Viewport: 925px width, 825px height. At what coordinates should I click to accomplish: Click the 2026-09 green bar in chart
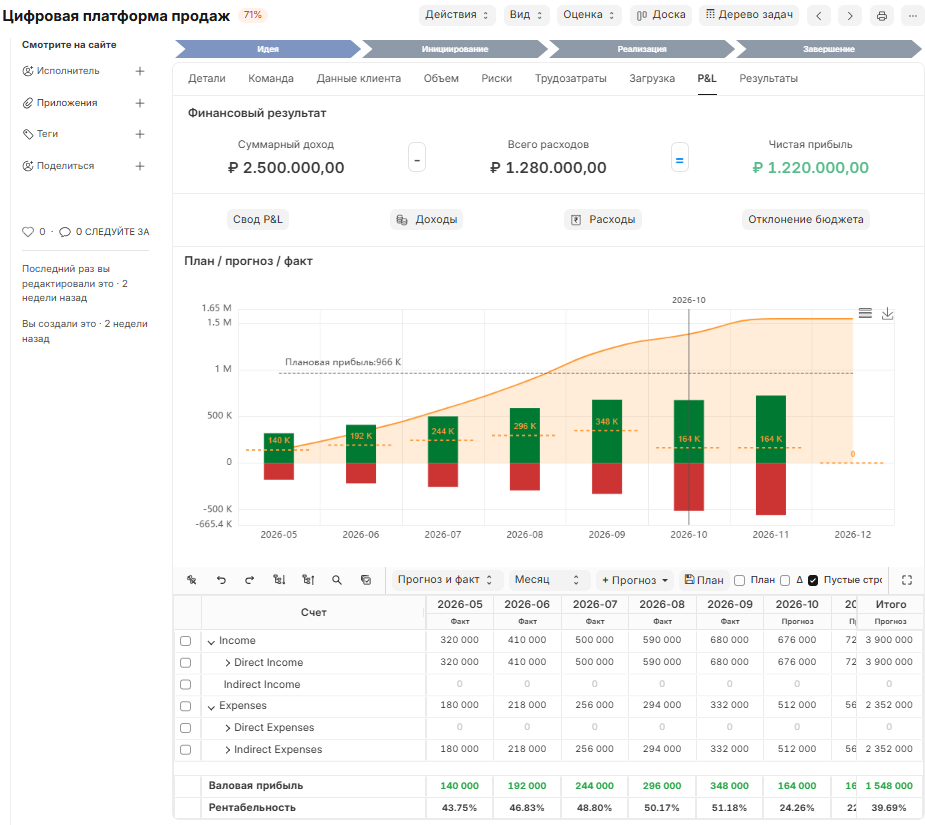point(606,431)
